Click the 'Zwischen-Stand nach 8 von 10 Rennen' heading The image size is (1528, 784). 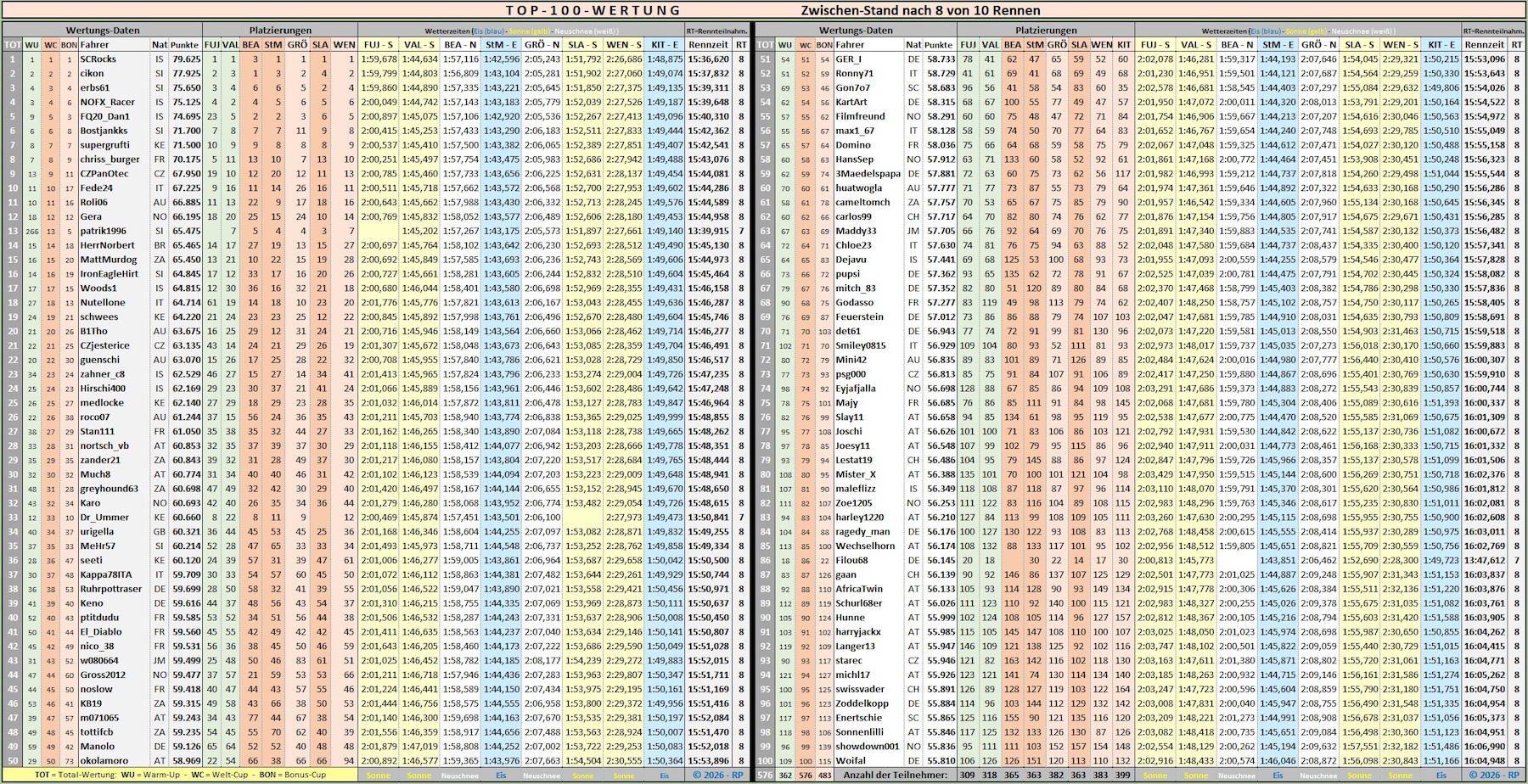[x=920, y=10]
